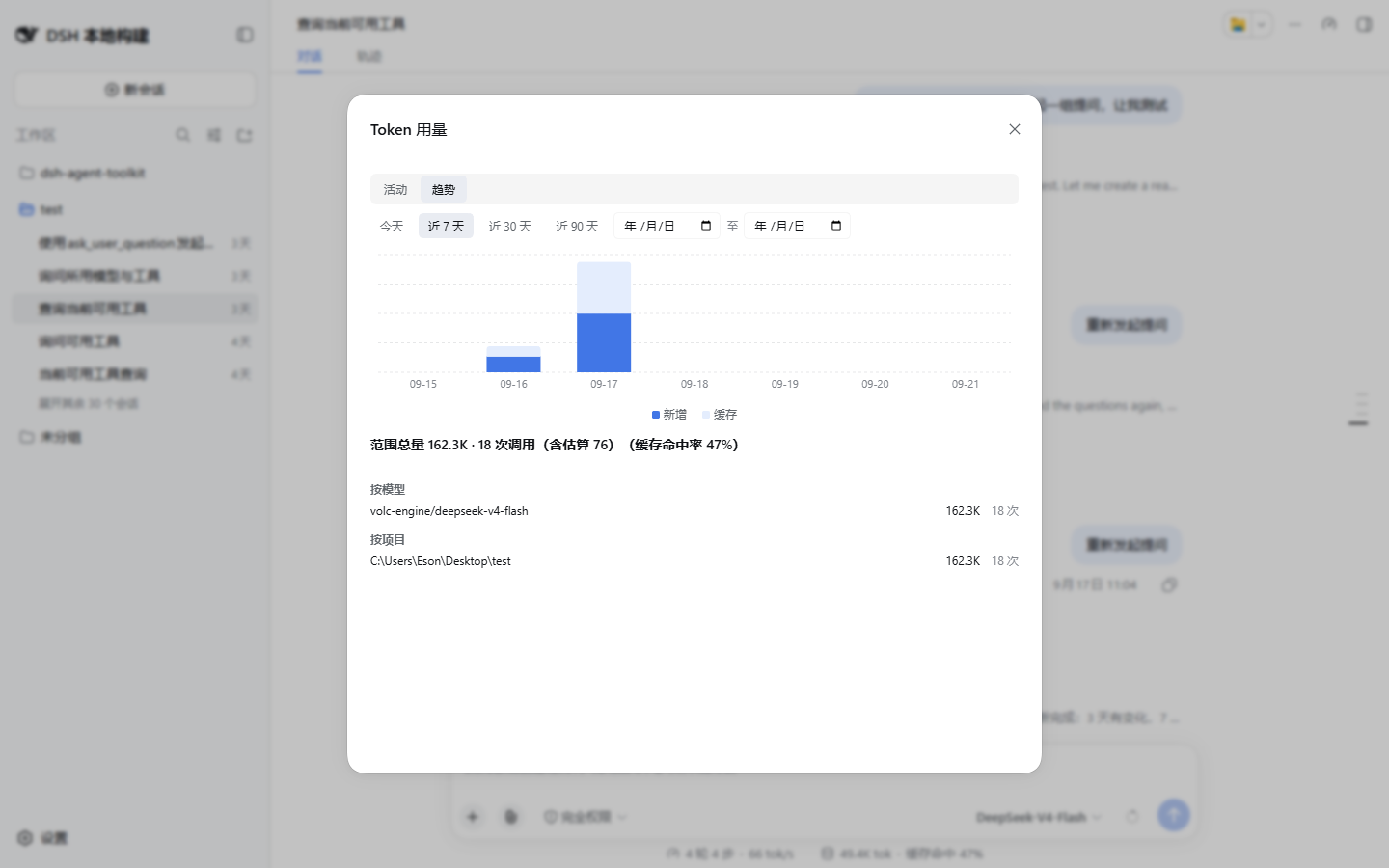Open the DeepSeek V4 Flash model dropdown
This screenshot has width=1389, height=868.
[1038, 817]
